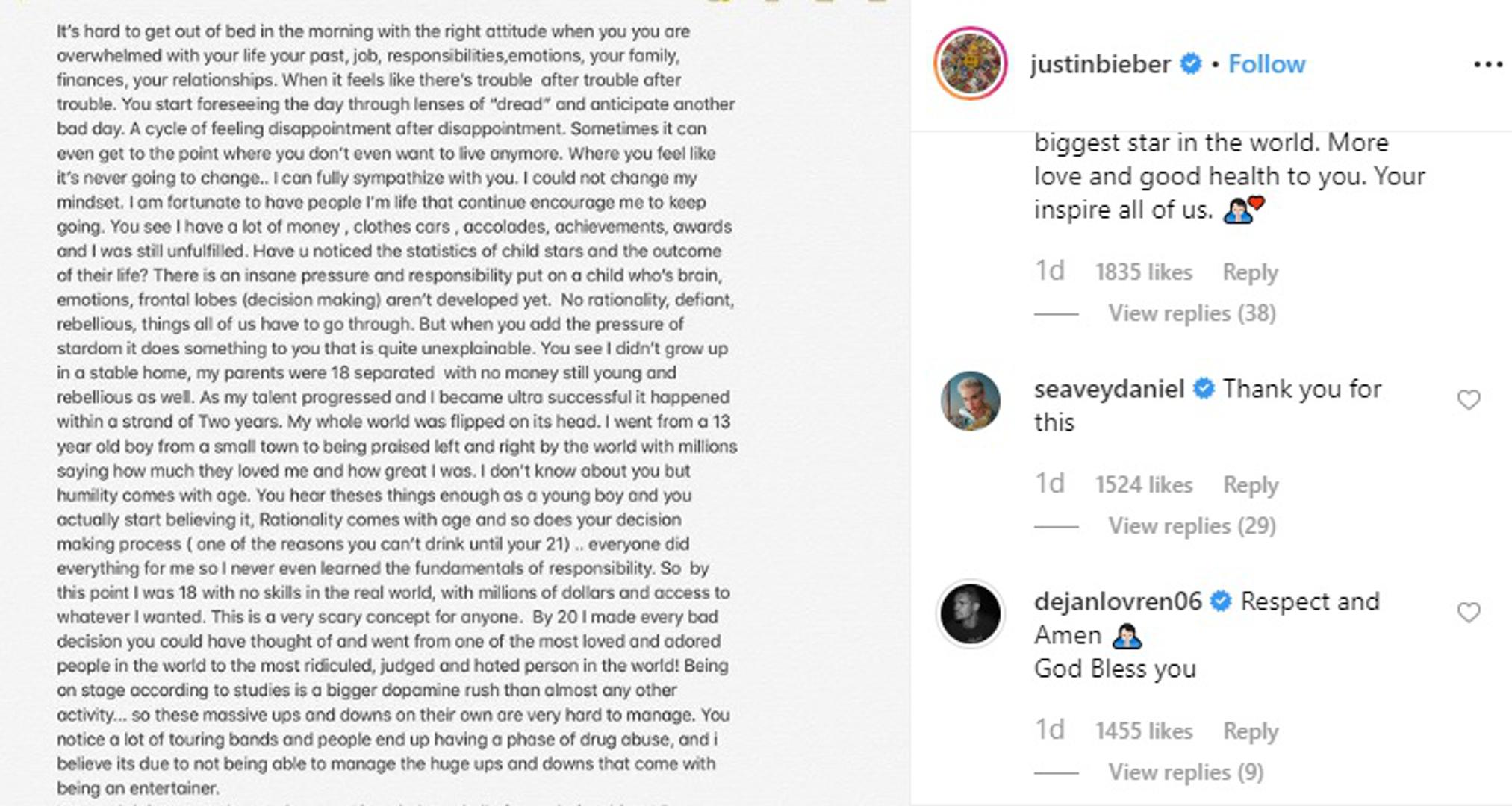1512x806 pixels.
Task: Click the justinbieber username link
Action: (x=1100, y=64)
